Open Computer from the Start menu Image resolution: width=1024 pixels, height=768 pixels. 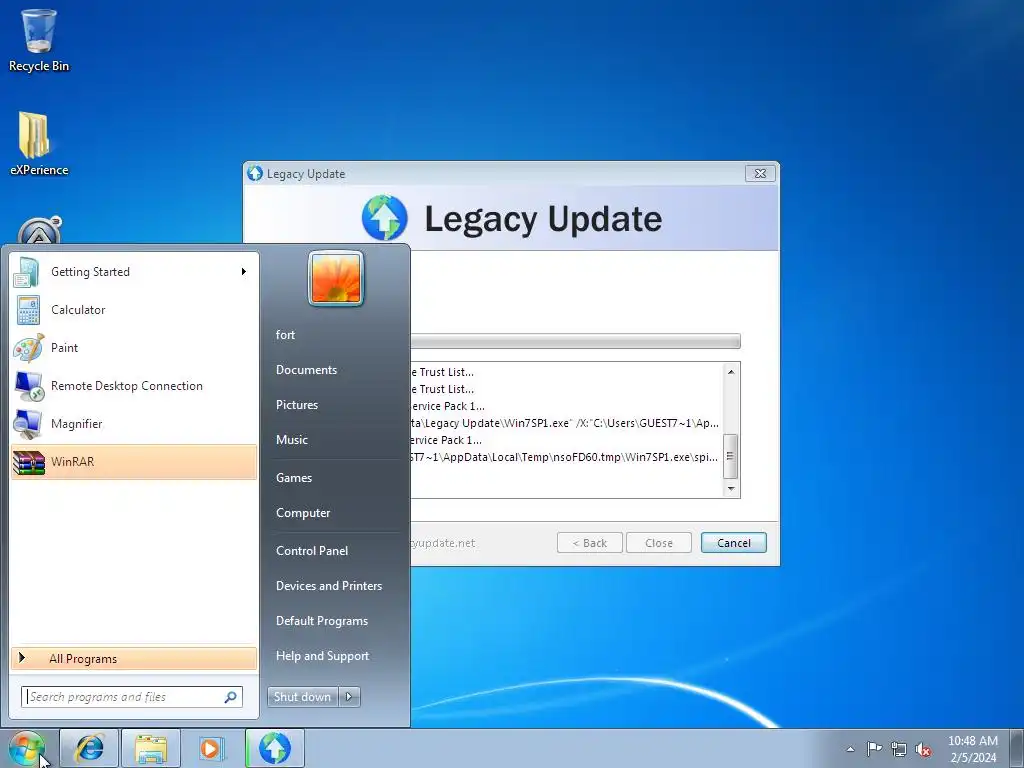coord(303,513)
